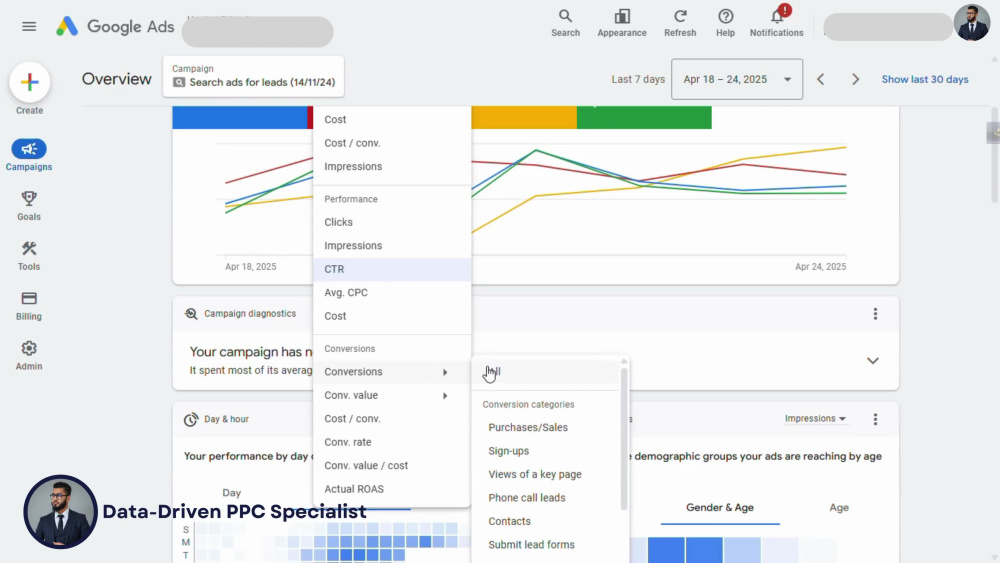Select Conv. value / cost metric
The width and height of the screenshot is (1000, 563).
392,465
